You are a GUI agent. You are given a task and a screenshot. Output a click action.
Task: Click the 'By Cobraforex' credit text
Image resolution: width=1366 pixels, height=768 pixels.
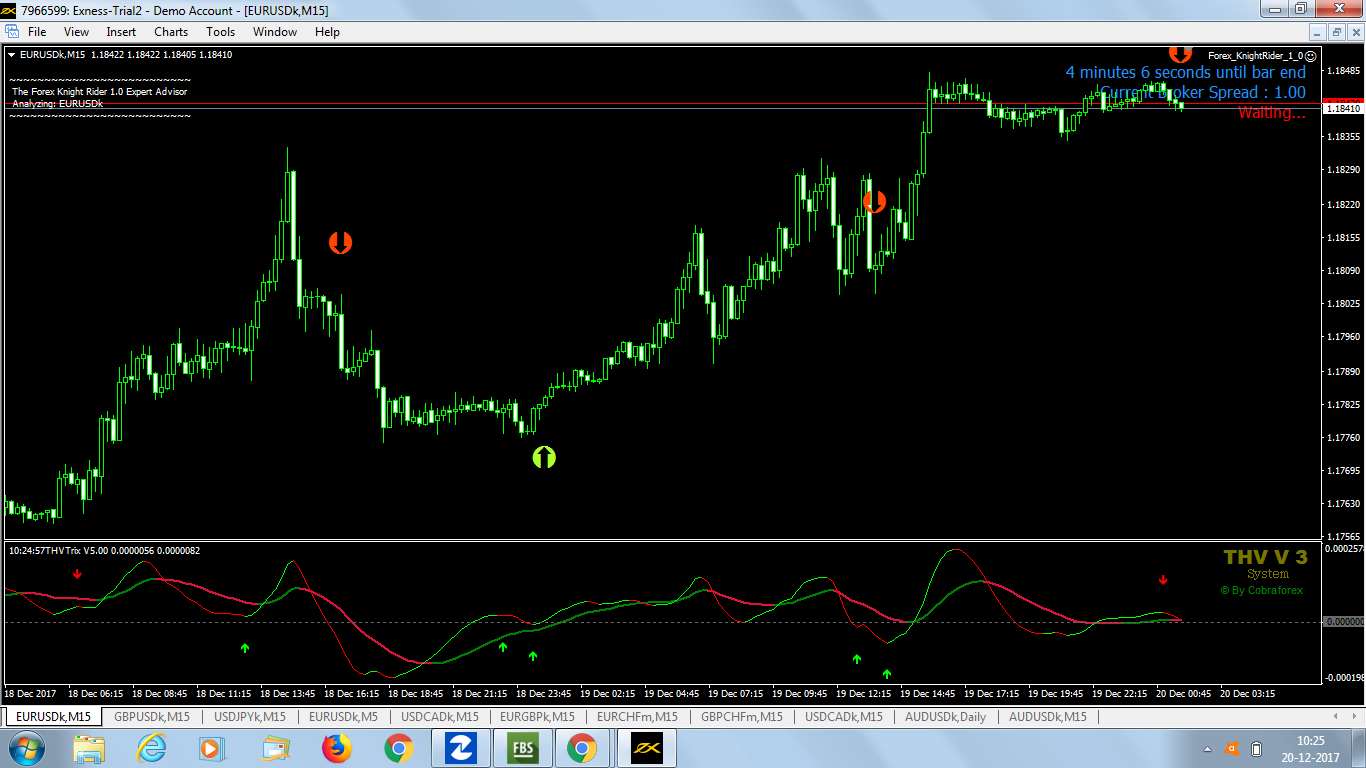(x=1262, y=590)
